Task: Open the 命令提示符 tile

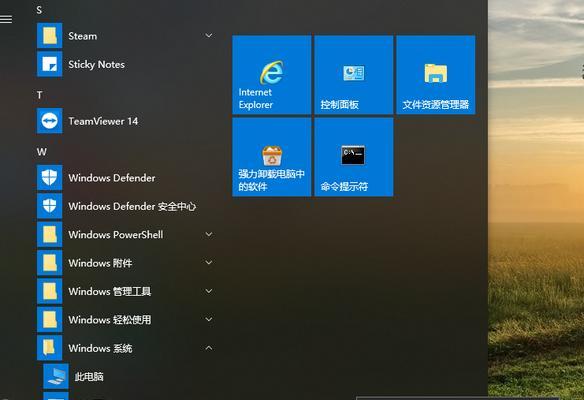Action: pyautogui.click(x=354, y=157)
